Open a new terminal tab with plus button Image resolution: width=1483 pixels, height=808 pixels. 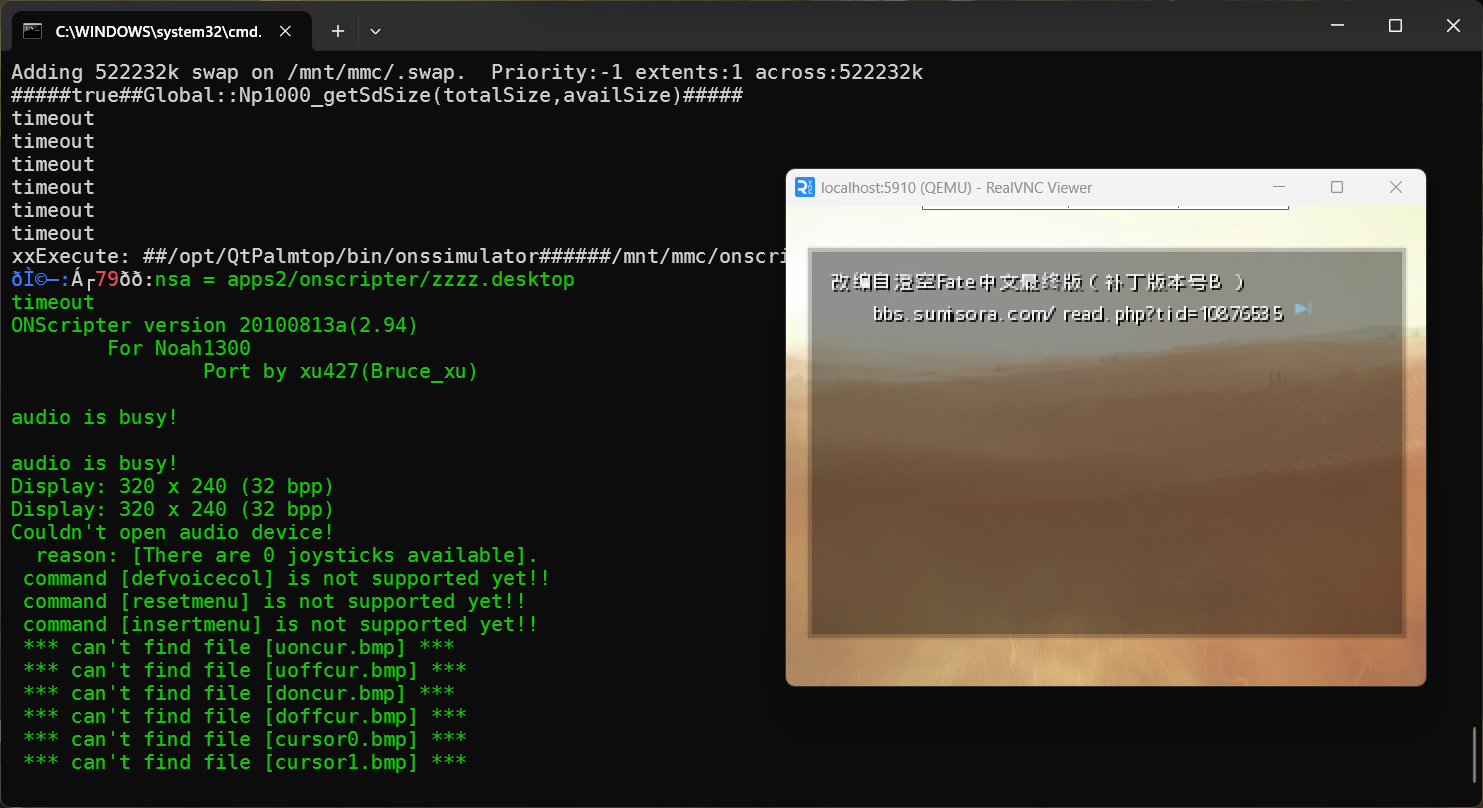point(338,31)
